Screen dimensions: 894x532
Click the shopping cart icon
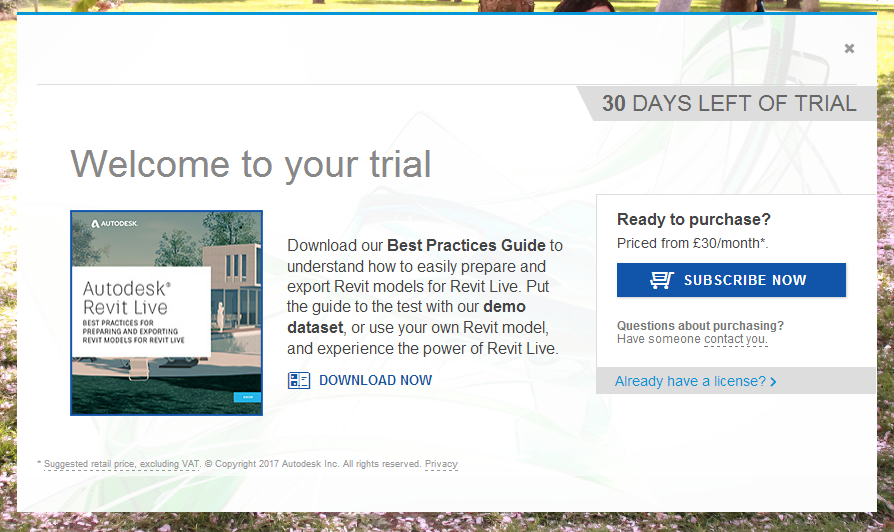[x=661, y=280]
